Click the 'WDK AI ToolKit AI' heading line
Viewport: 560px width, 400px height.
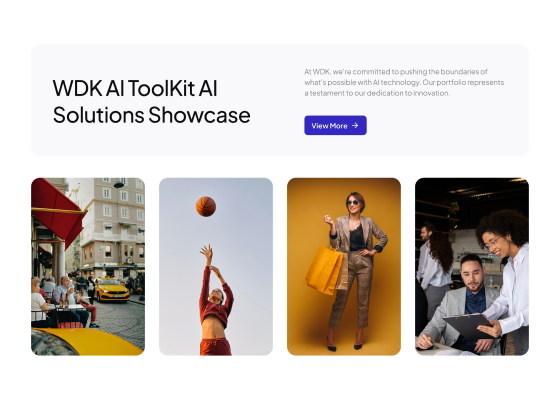[135, 88]
